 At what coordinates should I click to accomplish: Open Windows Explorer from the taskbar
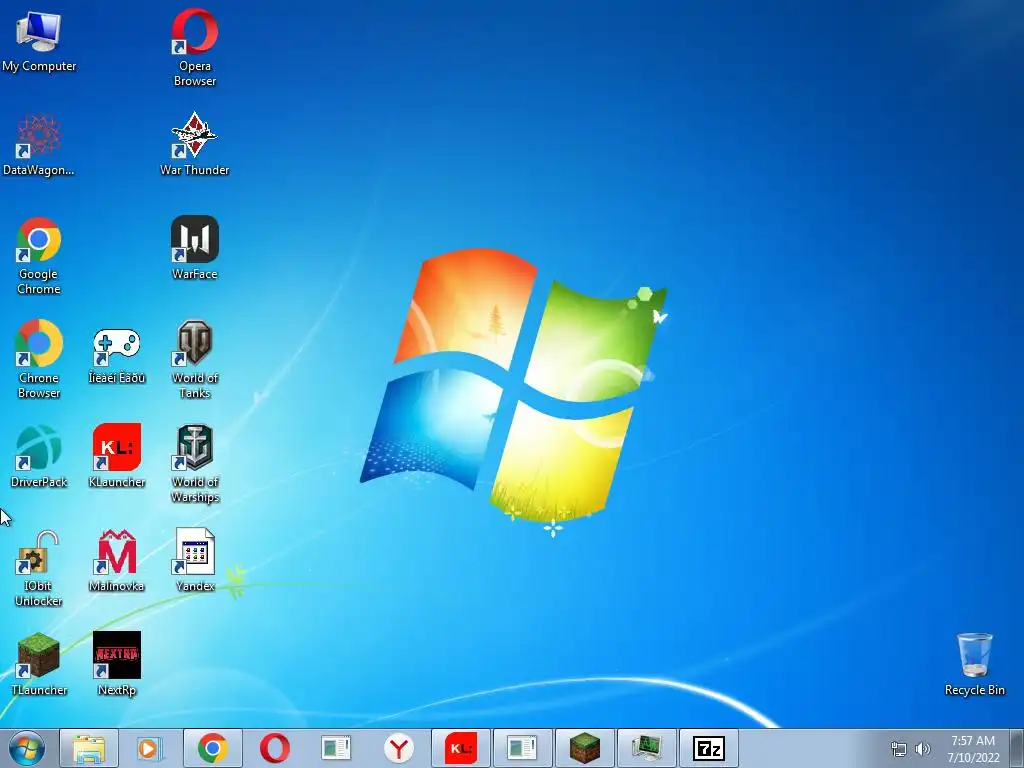[x=89, y=748]
